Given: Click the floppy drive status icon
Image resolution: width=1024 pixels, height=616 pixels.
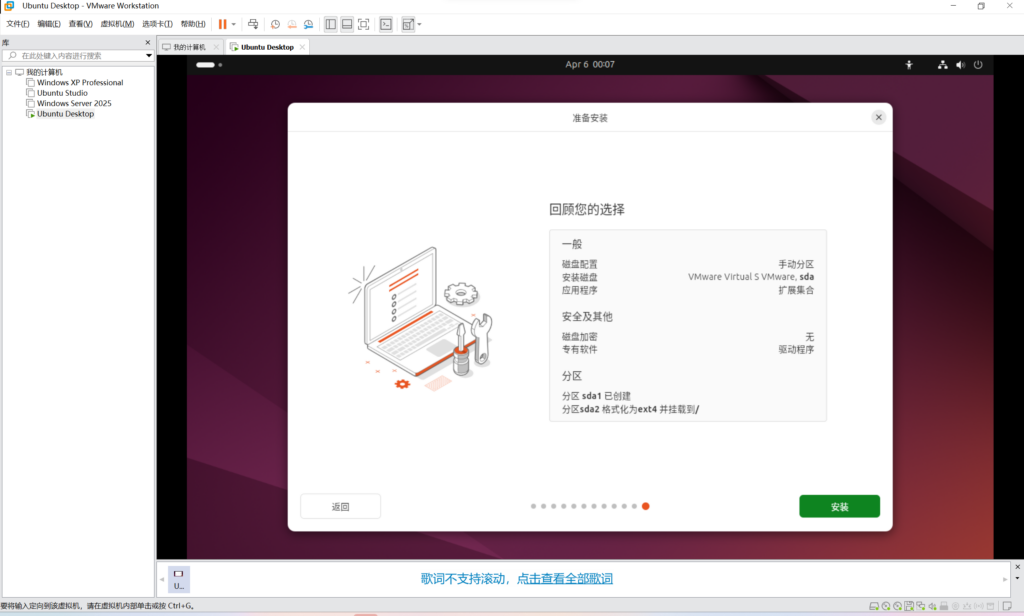Looking at the screenshot, I should pyautogui.click(x=909, y=606).
